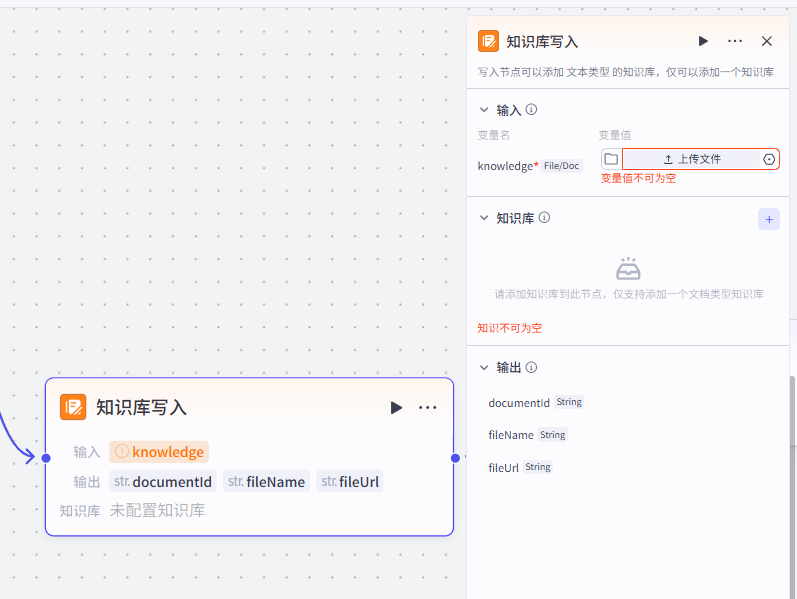The width and height of the screenshot is (797, 599).
Task: Click the orange icon on canvas node
Action: [x=73, y=407]
